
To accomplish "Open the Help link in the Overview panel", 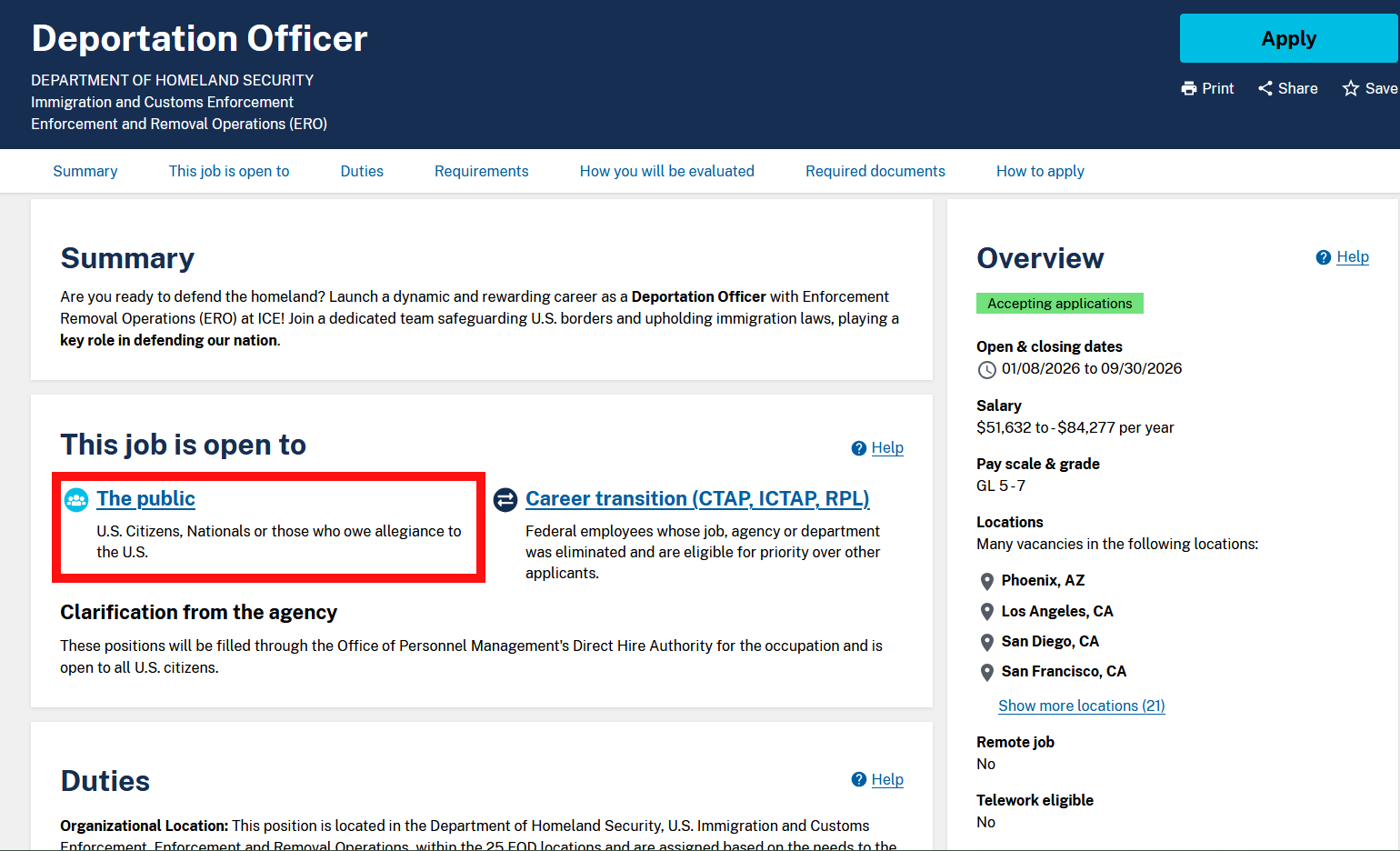I will (1353, 257).
